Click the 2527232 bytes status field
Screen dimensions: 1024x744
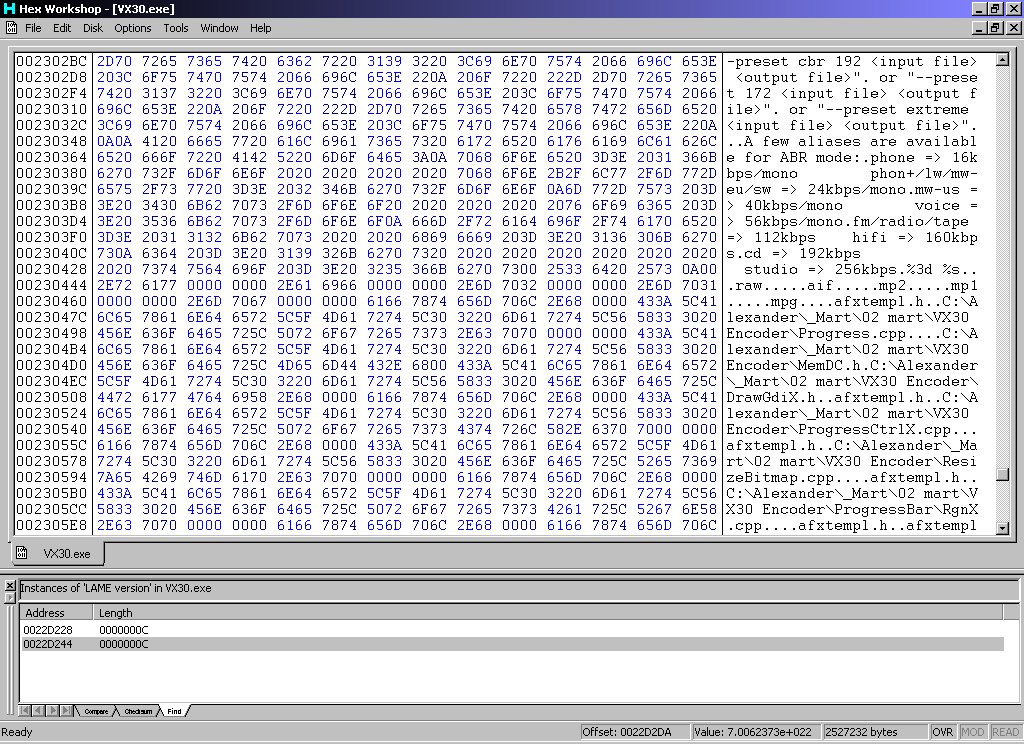(x=874, y=732)
